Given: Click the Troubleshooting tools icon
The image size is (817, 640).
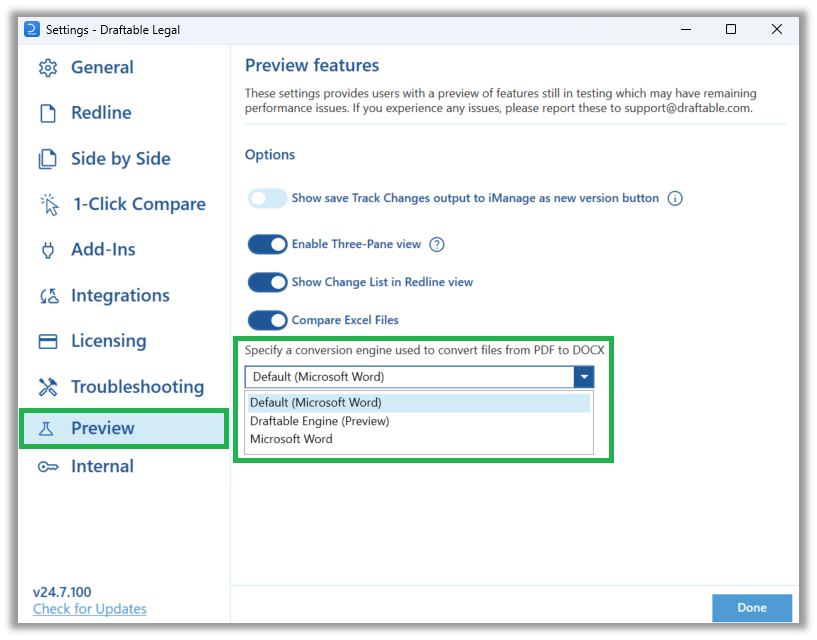Looking at the screenshot, I should pos(47,386).
